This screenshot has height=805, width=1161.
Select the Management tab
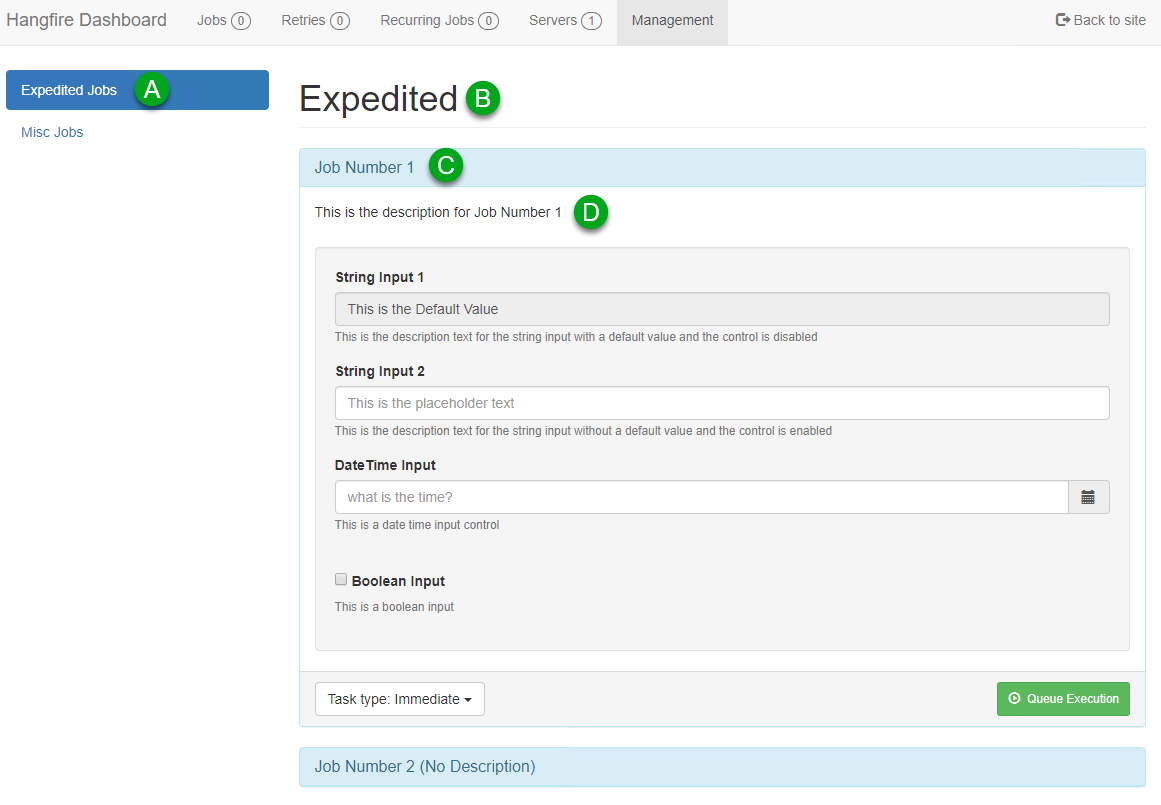pyautogui.click(x=672, y=21)
